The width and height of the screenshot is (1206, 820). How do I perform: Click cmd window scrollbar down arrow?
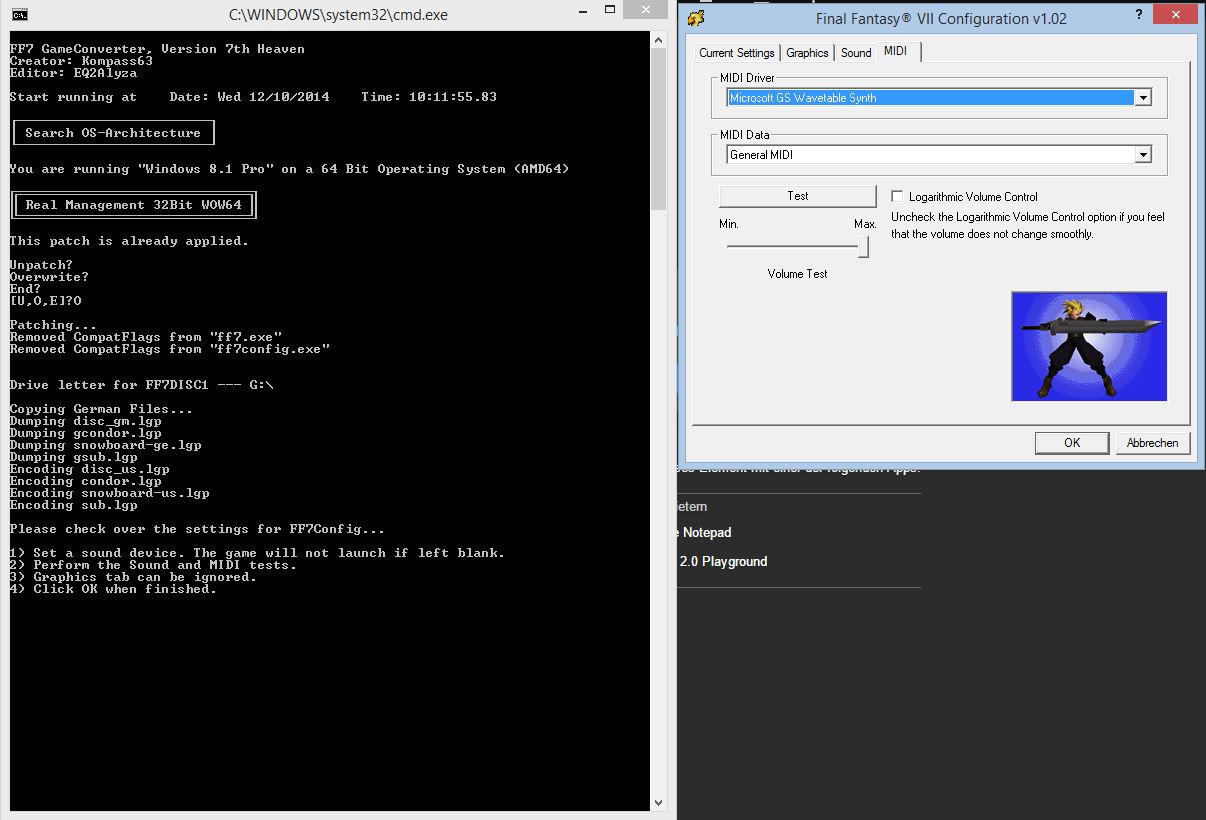coord(658,802)
